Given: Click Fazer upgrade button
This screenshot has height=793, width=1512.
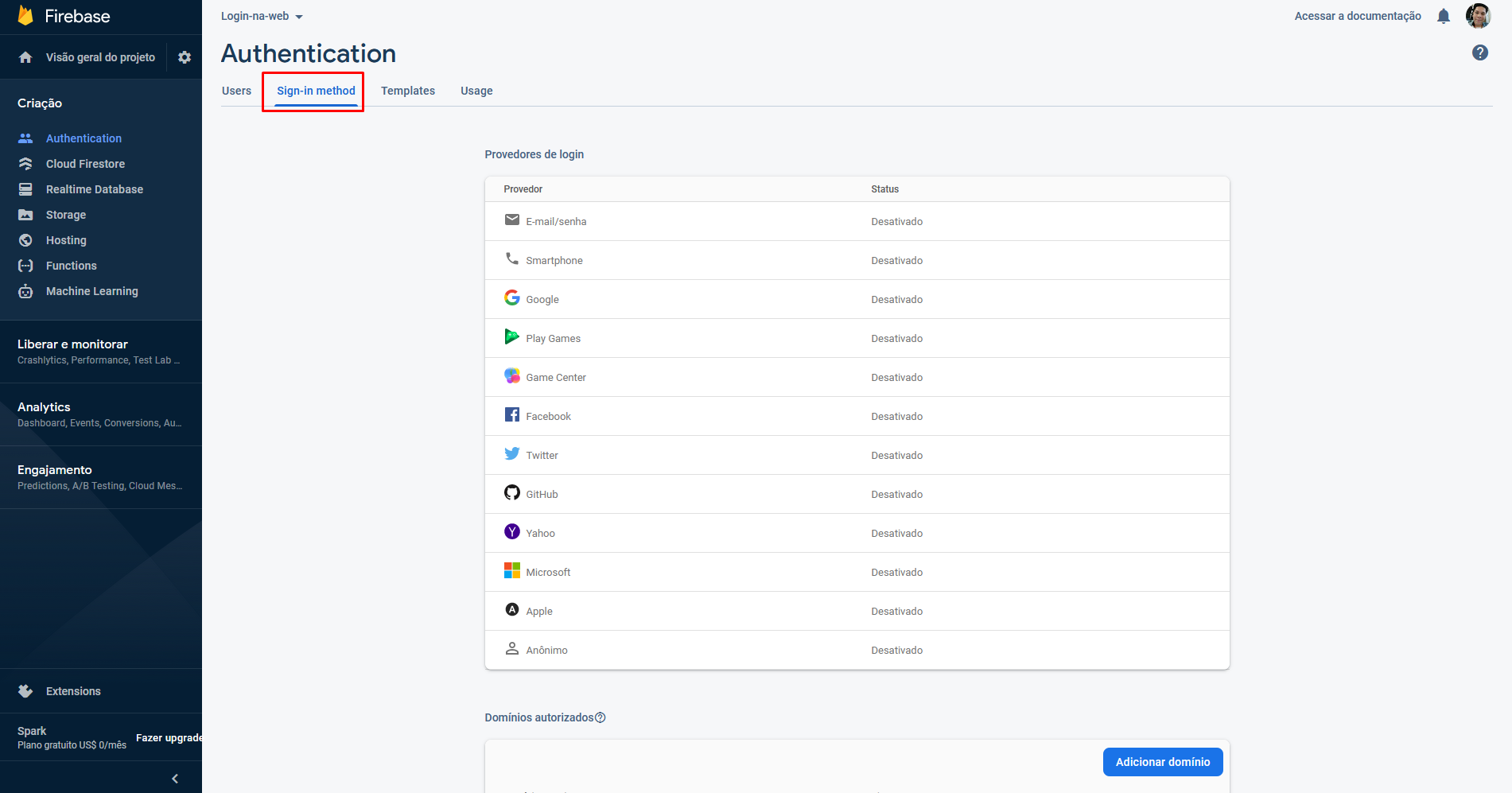Looking at the screenshot, I should coord(169,738).
